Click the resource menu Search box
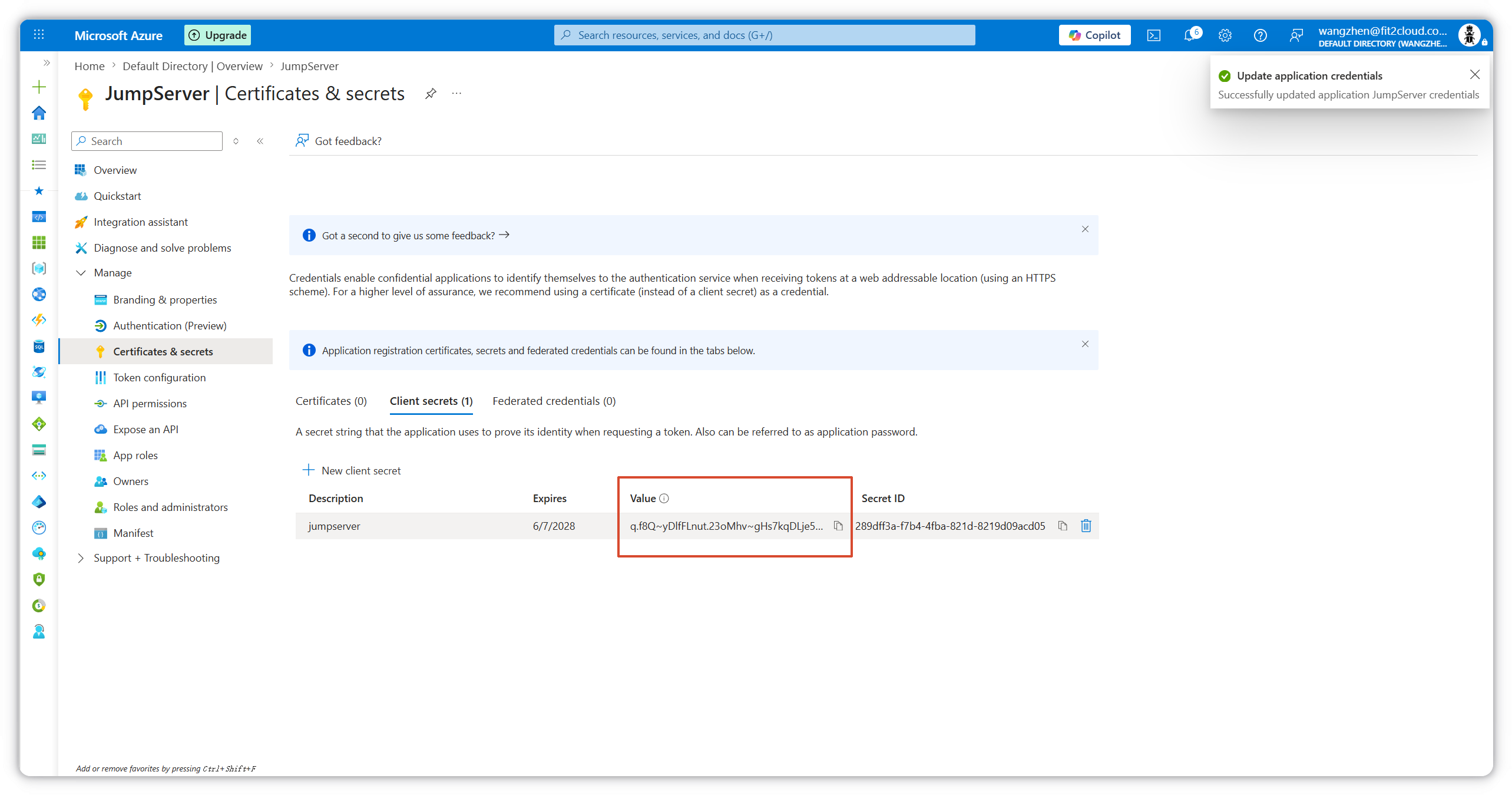The width and height of the screenshot is (1512, 795). pos(147,141)
